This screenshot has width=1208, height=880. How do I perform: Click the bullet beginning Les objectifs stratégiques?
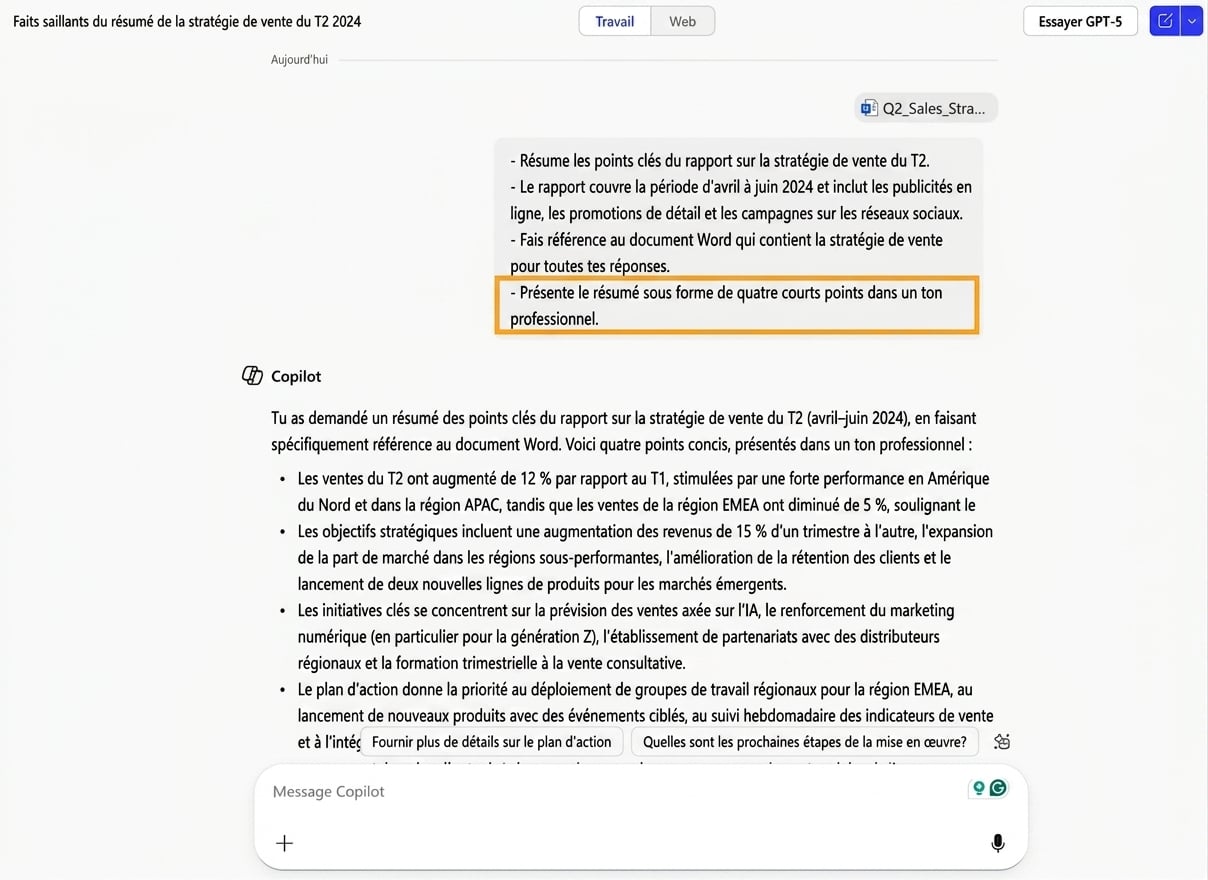point(645,557)
